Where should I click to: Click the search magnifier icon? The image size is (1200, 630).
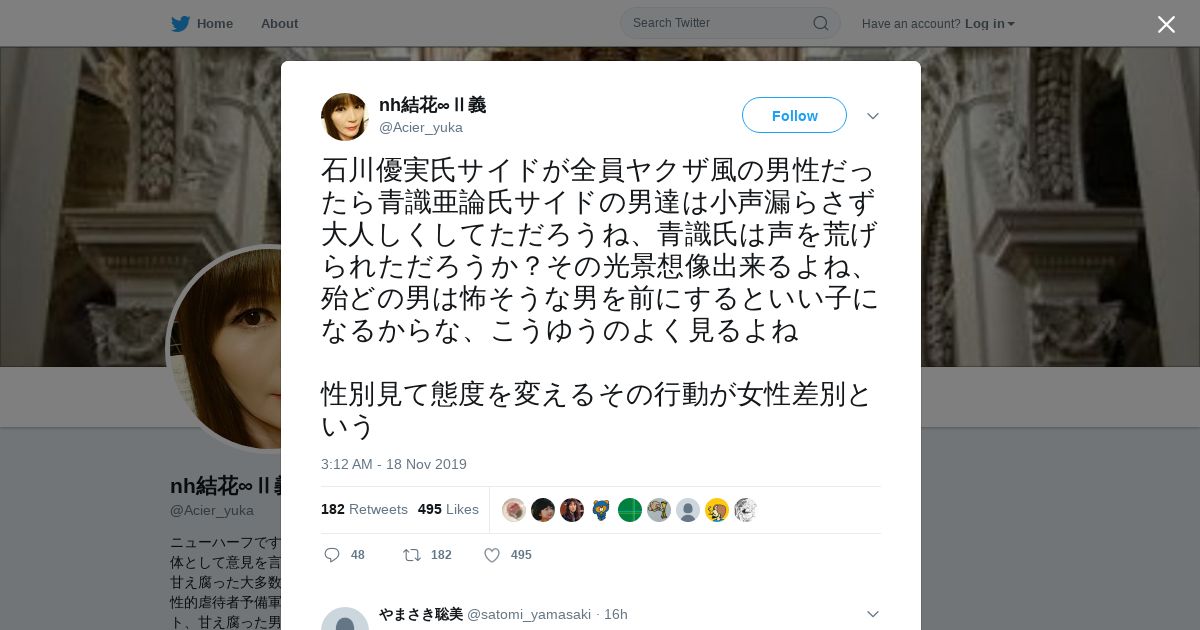pos(820,23)
